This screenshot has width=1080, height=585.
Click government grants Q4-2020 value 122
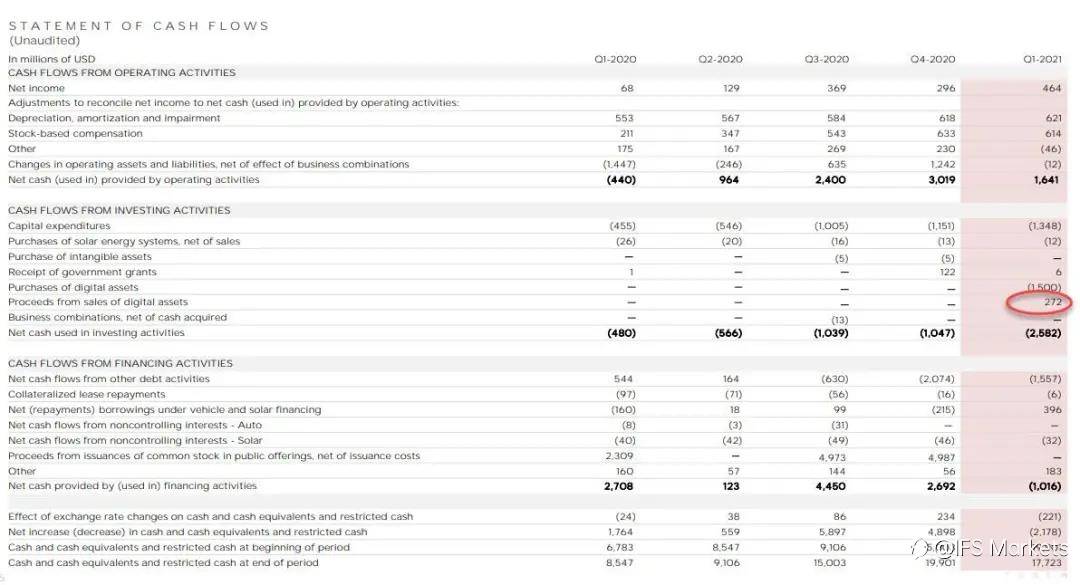946,272
